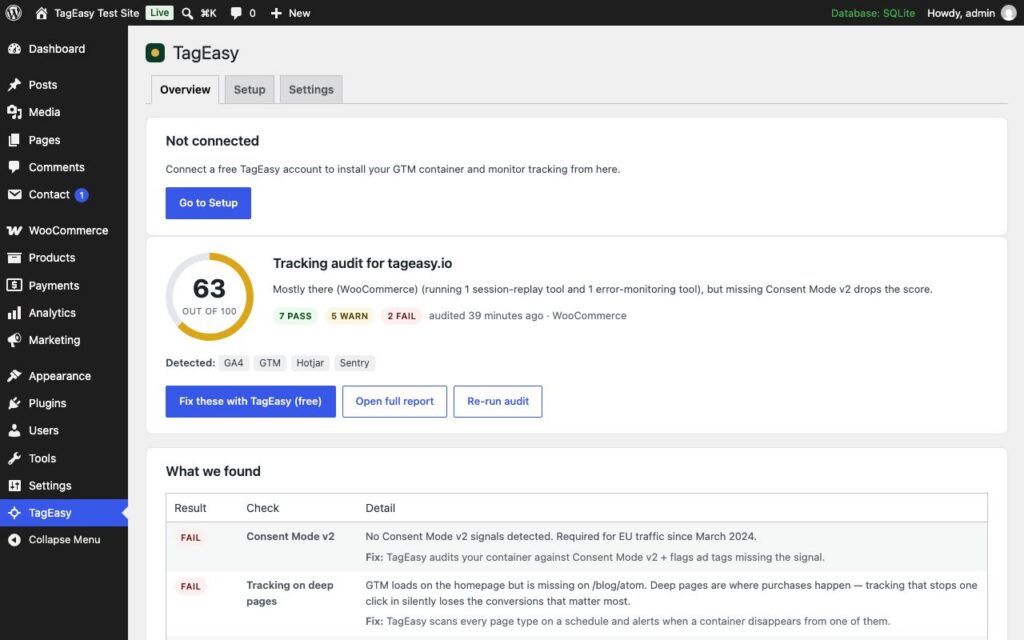This screenshot has width=1024, height=640.
Task: Click the Plugins plug icon
Action: point(14,404)
